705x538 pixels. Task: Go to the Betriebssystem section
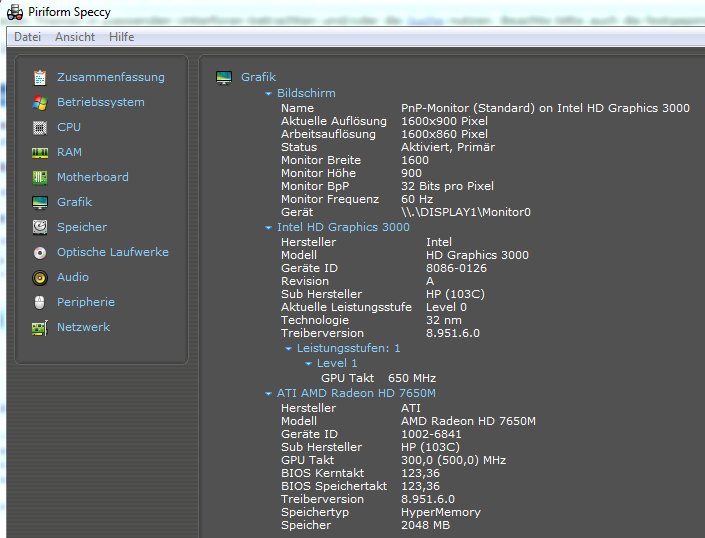pos(101,102)
